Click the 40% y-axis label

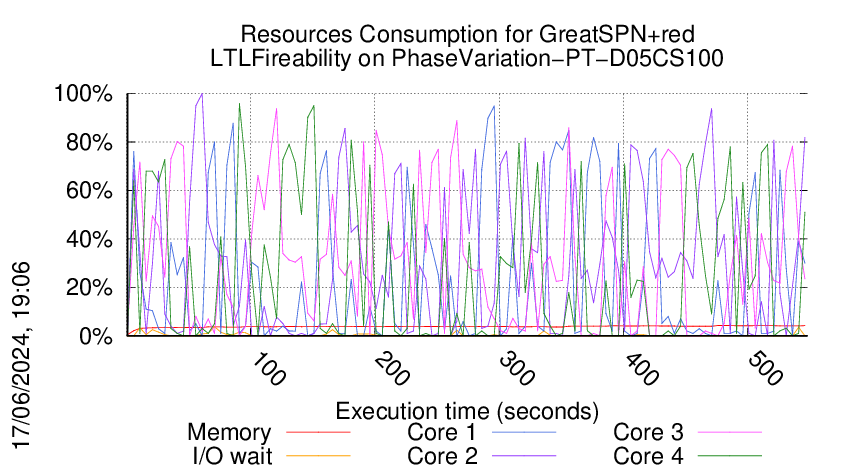coord(89,239)
